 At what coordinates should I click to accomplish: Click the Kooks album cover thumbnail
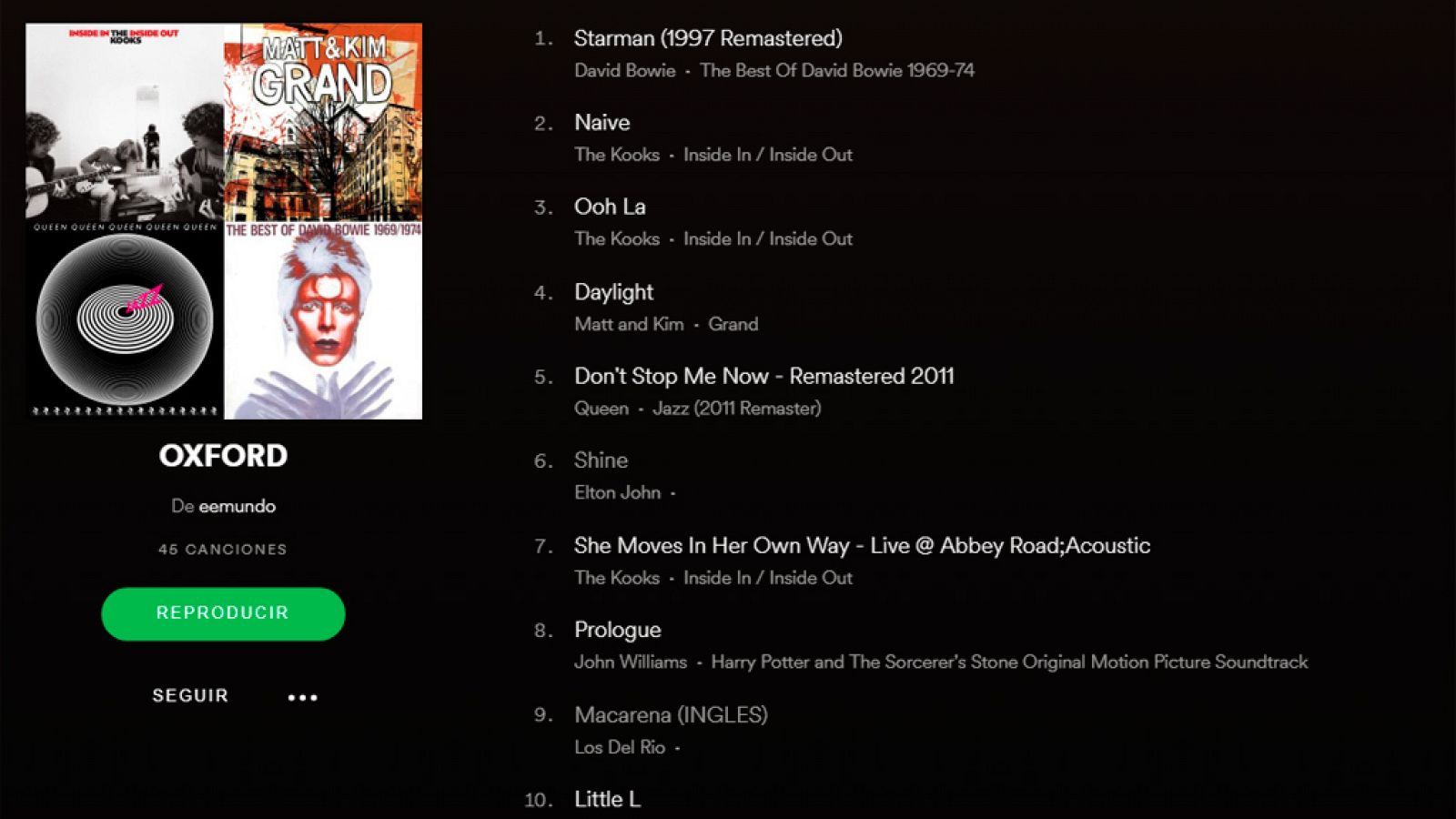(x=125, y=122)
